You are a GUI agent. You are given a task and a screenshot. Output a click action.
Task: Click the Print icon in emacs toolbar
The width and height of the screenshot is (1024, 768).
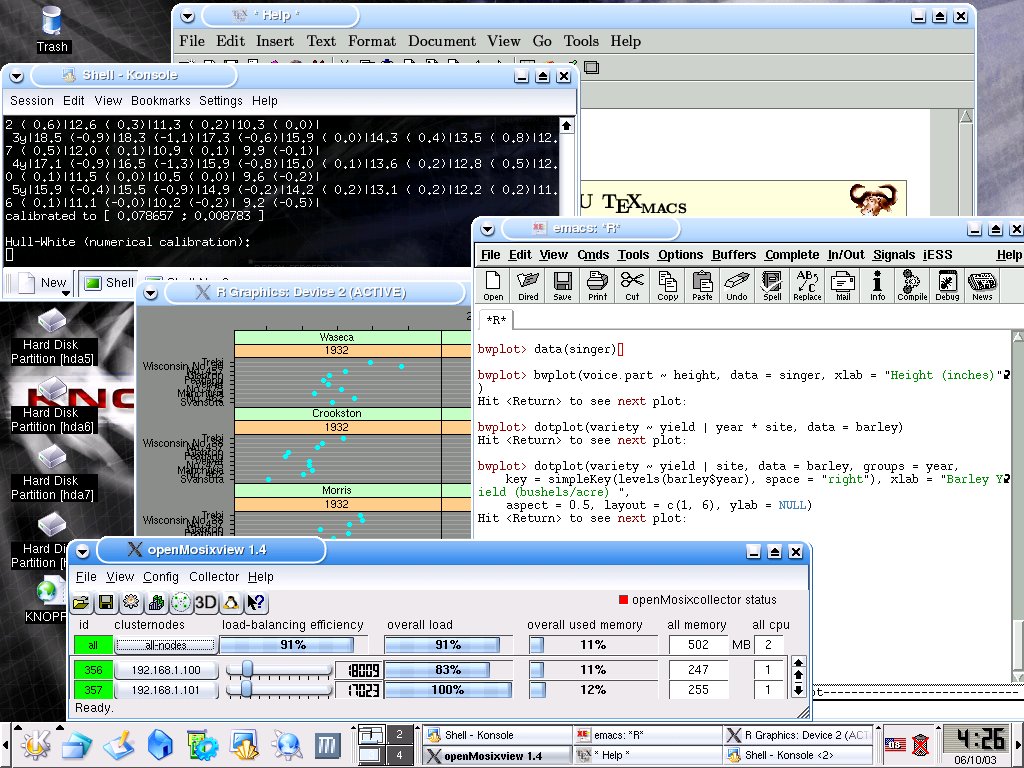point(597,285)
